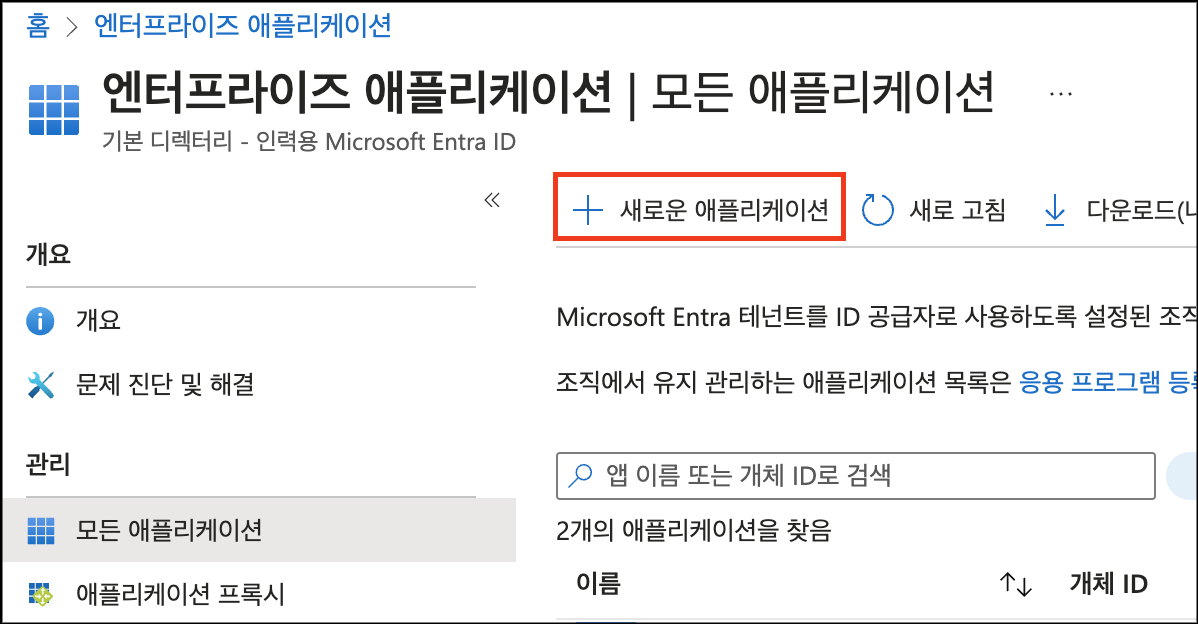Open 문제 진단 및 해결 wrench icon
The height and width of the screenshot is (624, 1198).
pyautogui.click(x=41, y=384)
